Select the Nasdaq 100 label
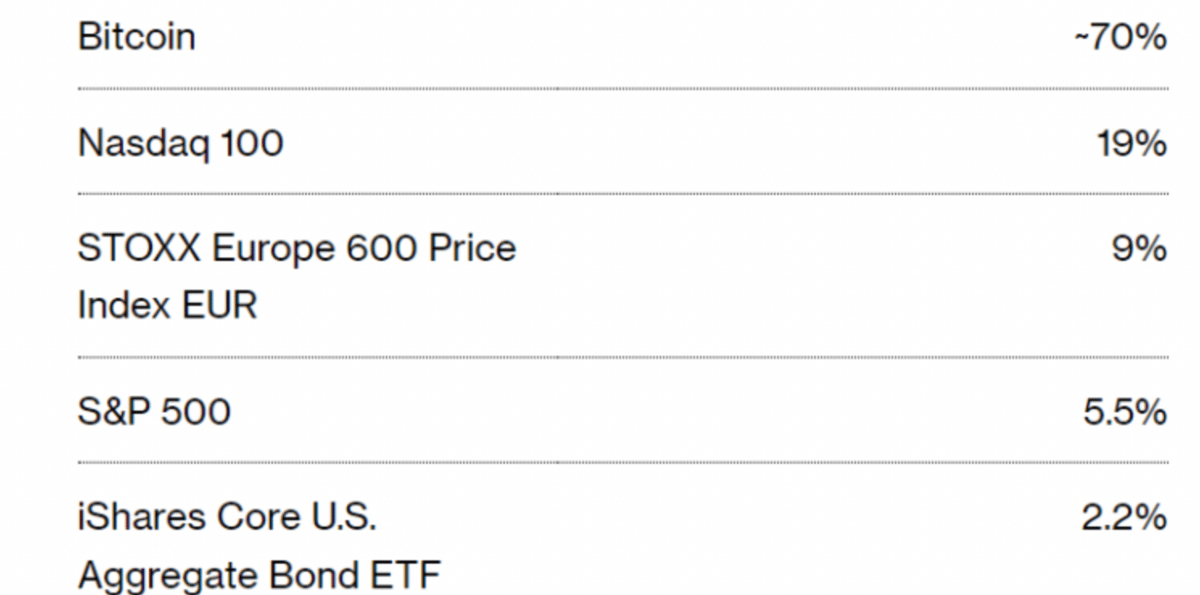 180,144
